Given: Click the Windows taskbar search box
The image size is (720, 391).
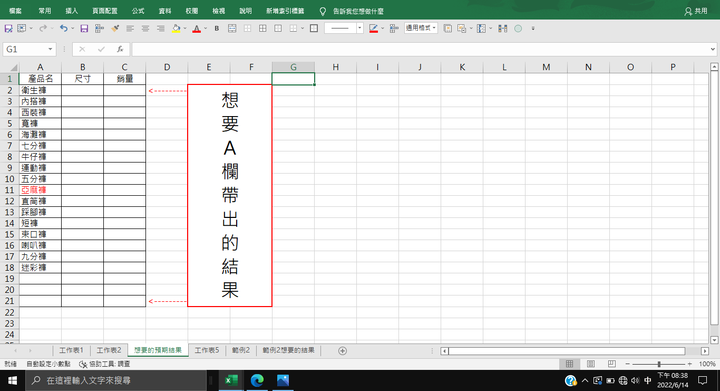Looking at the screenshot, I should [x=116, y=380].
